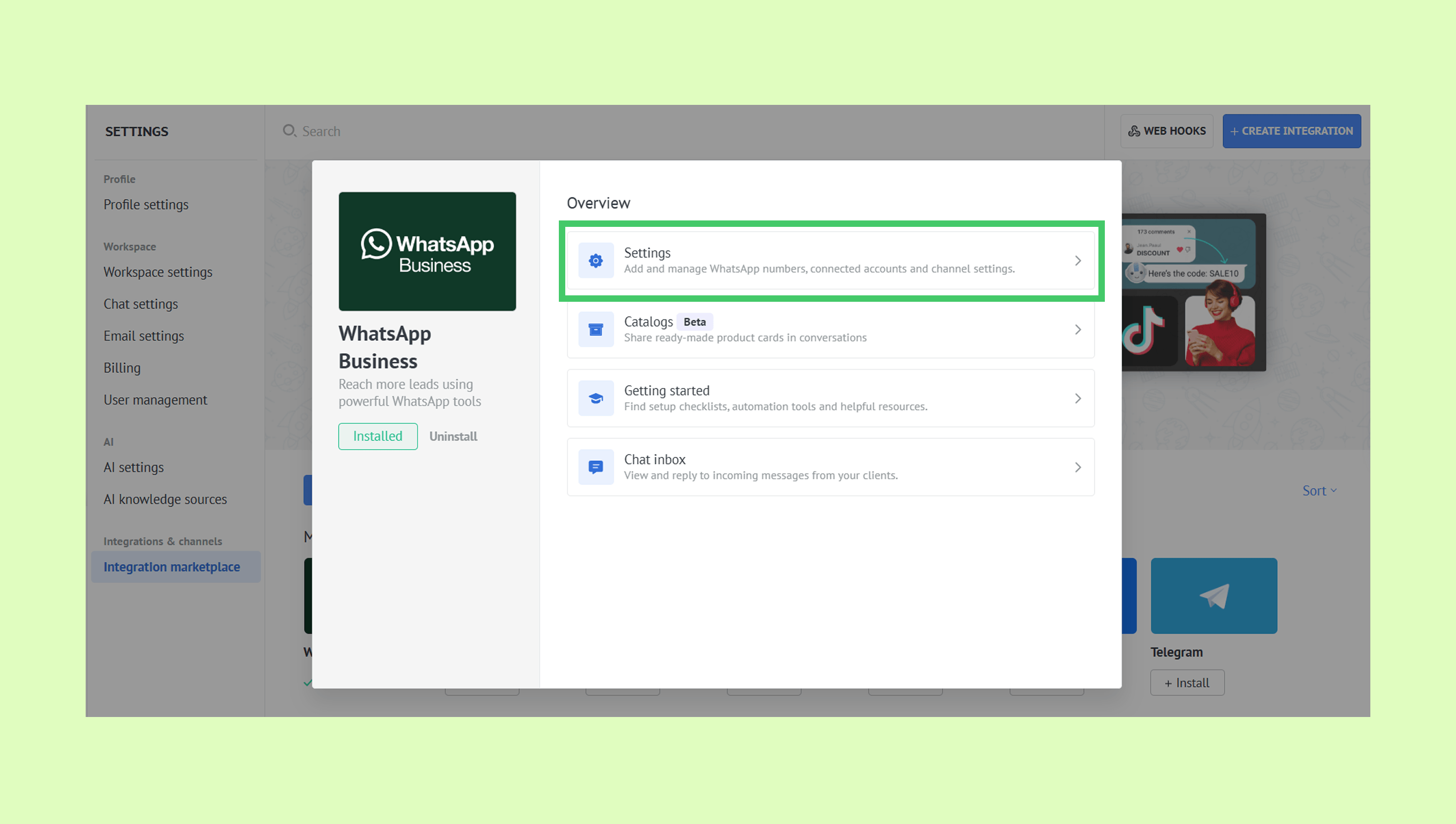
Task: Click the SETTINGS sidebar heading
Action: [136, 131]
